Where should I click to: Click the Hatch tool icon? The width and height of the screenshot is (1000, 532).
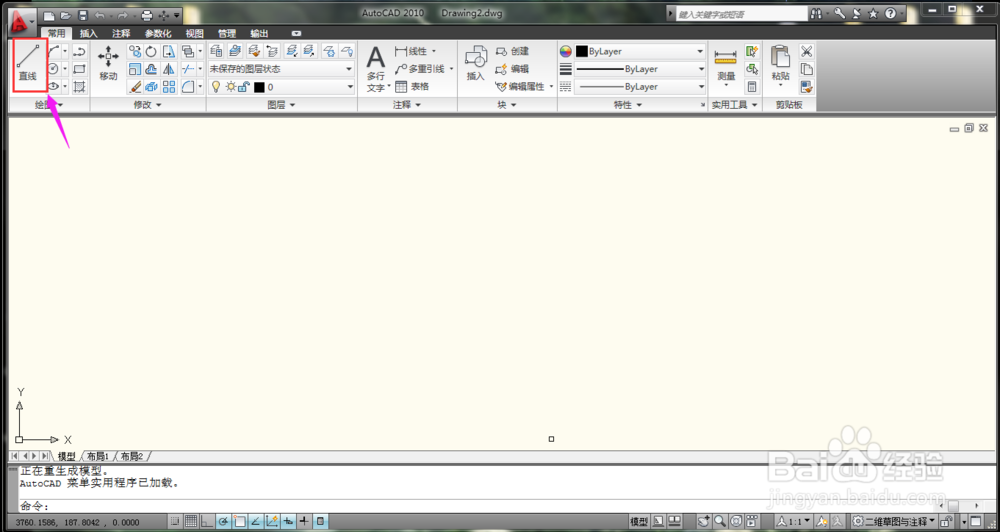tap(80, 87)
